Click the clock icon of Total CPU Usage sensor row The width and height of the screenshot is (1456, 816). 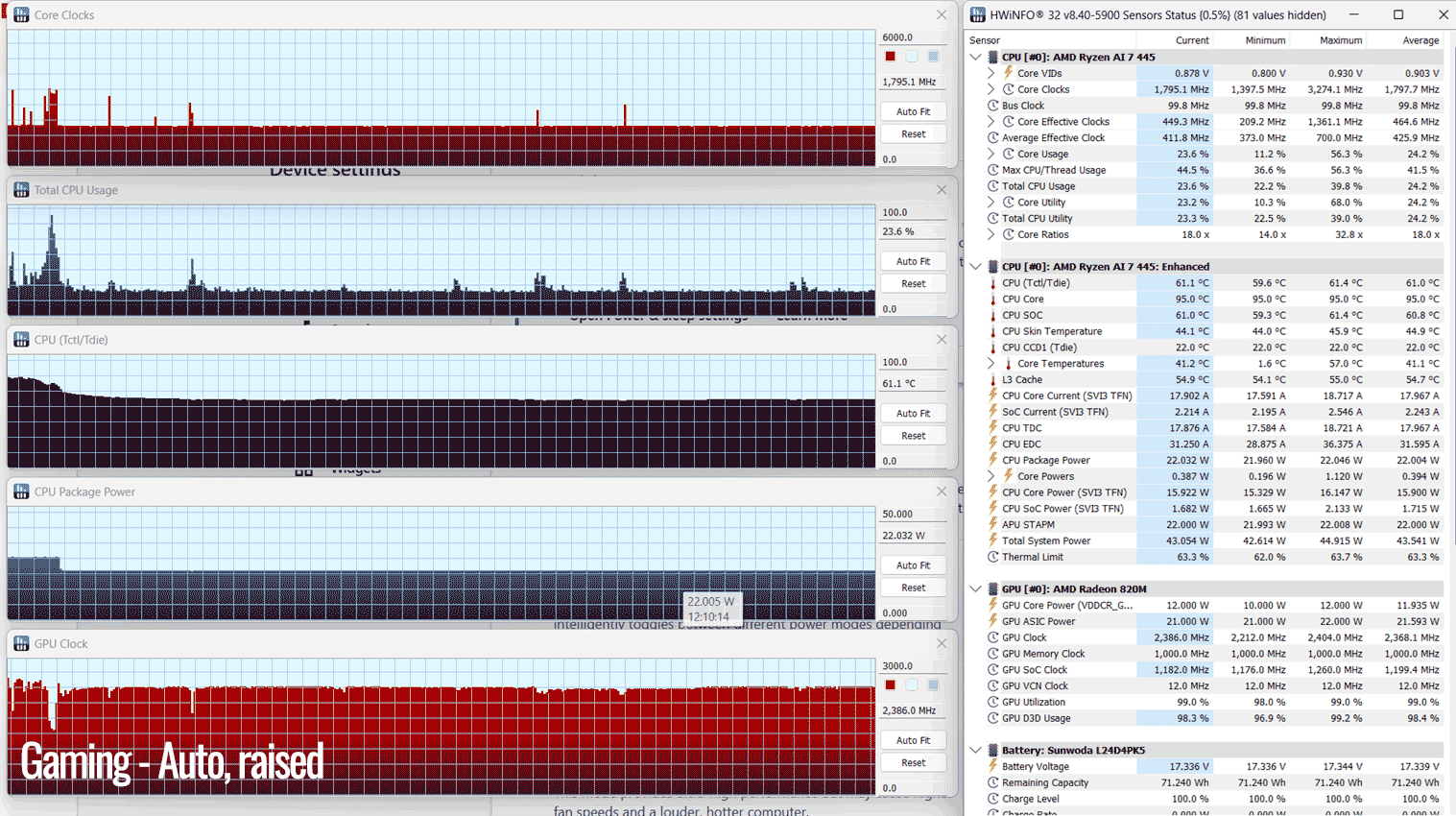[x=993, y=186]
